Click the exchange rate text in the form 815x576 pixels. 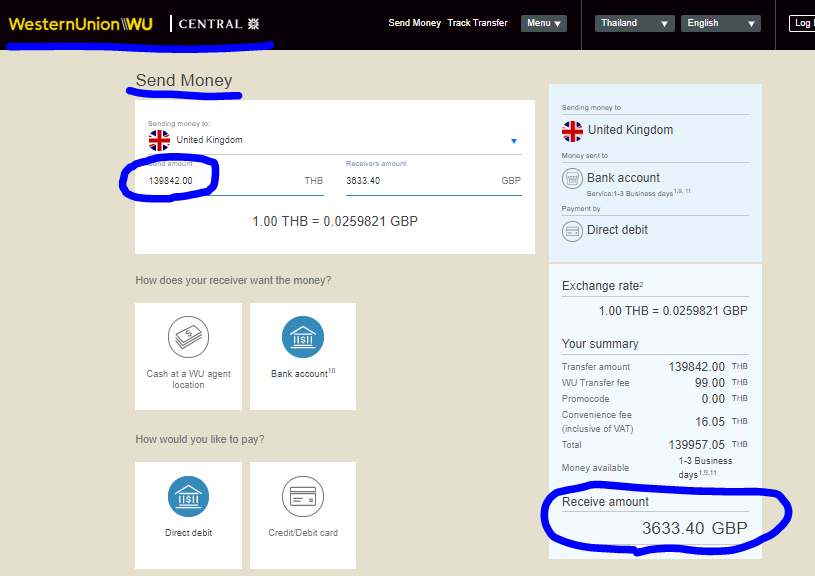335,221
